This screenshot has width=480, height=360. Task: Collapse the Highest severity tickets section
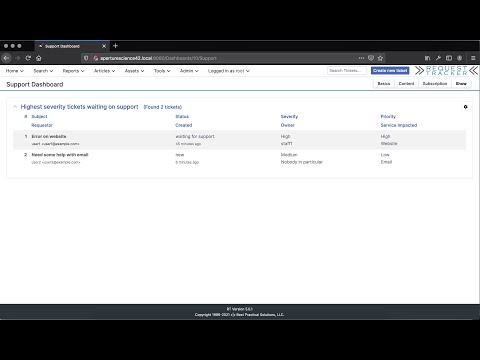coord(15,107)
